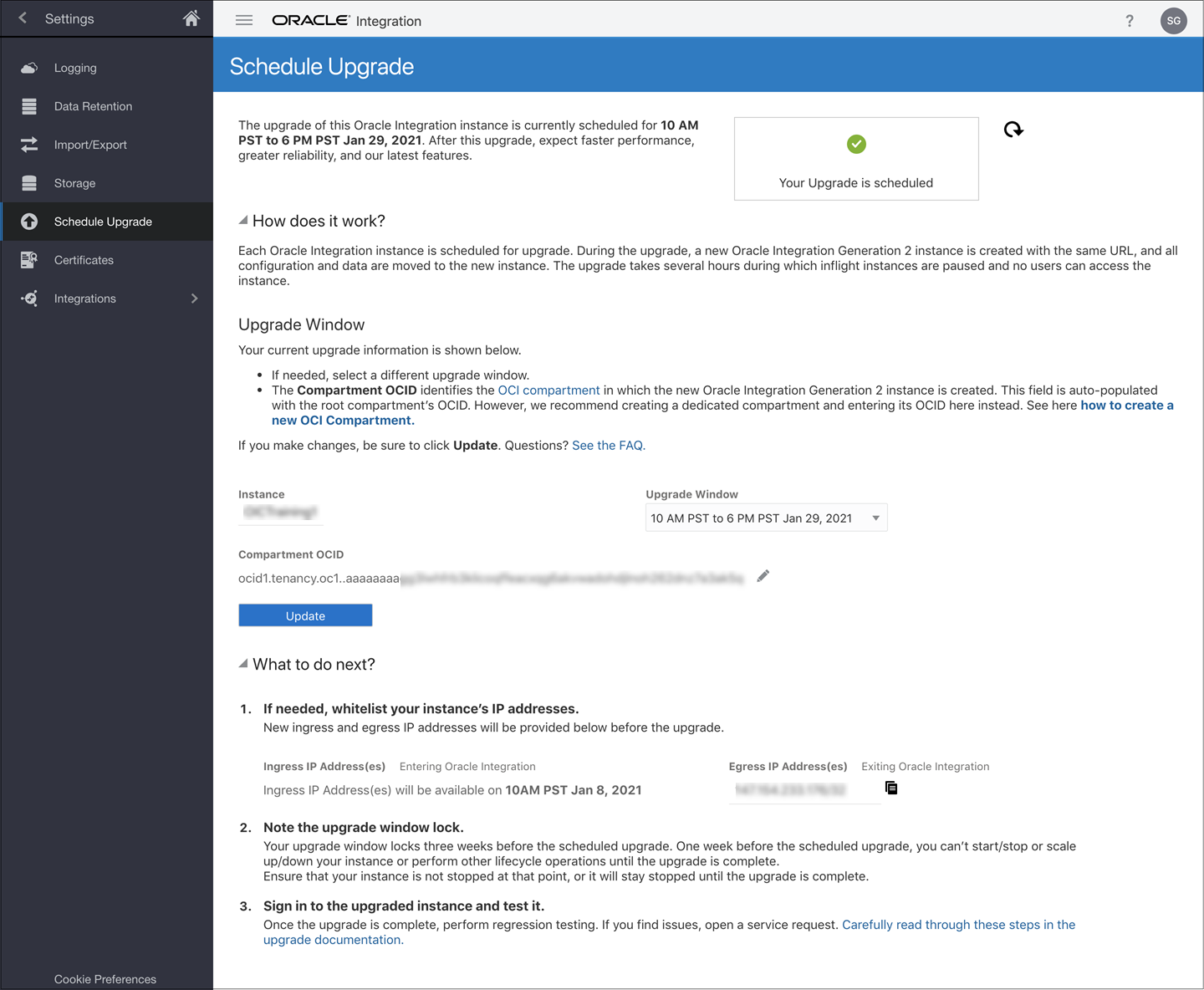
Task: Select Schedule Upgrade in the sidebar
Action: click(102, 222)
